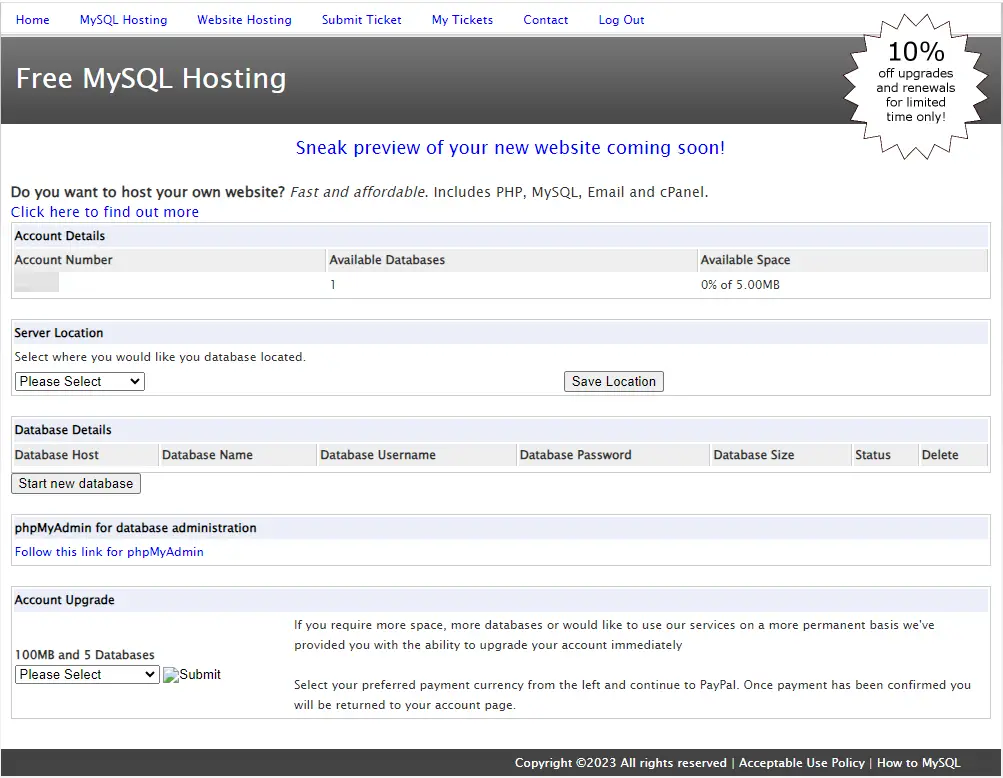Open the payment currency dropdown
The image size is (1003, 778).
tap(88, 674)
